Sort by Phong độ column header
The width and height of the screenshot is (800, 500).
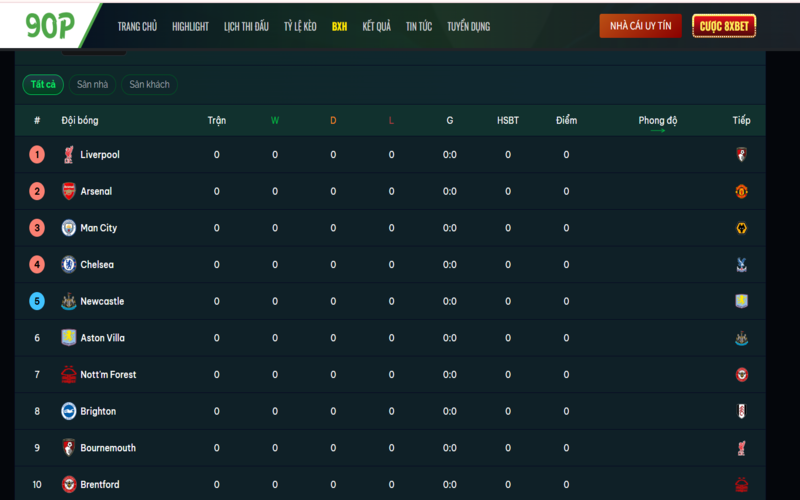(x=658, y=120)
